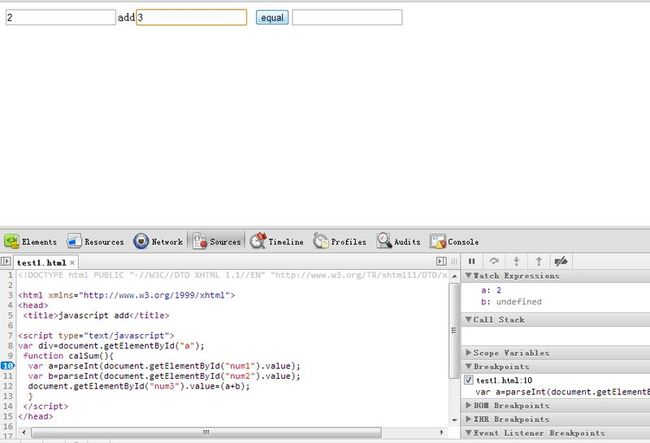Collapse the Call Stack section
Viewport: 650px width, 443px height.
[x=469, y=320]
